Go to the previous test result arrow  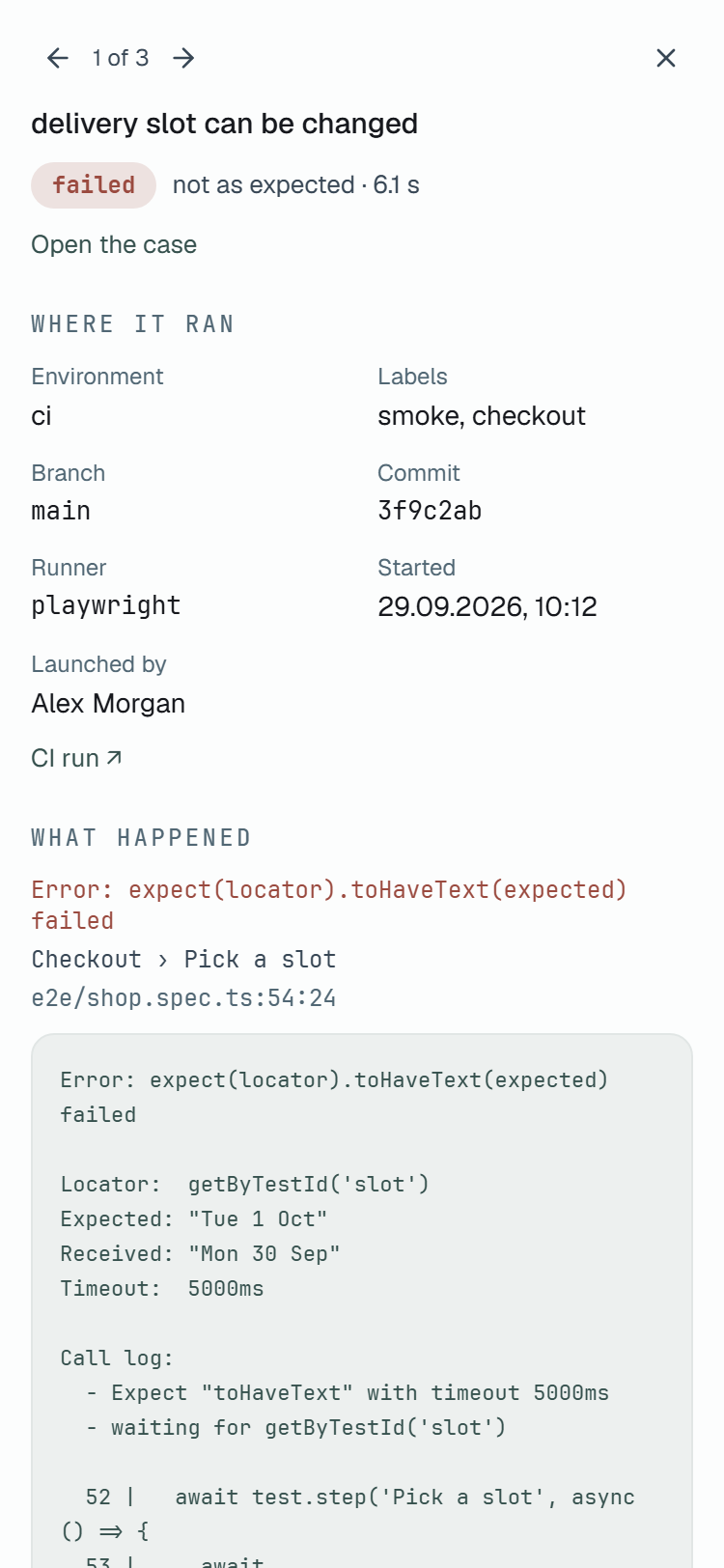click(x=58, y=58)
